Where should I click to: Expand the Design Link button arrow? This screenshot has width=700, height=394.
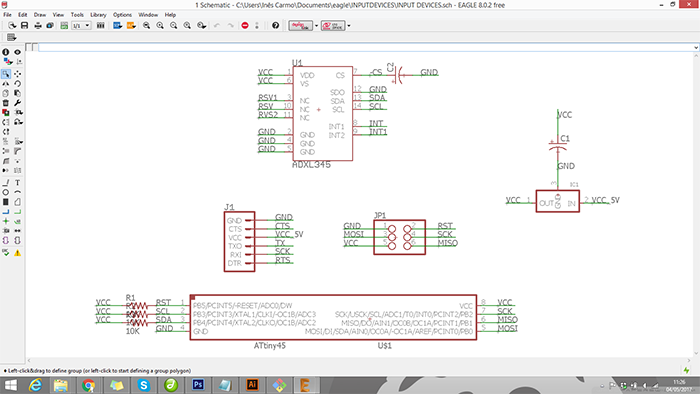point(317,25)
